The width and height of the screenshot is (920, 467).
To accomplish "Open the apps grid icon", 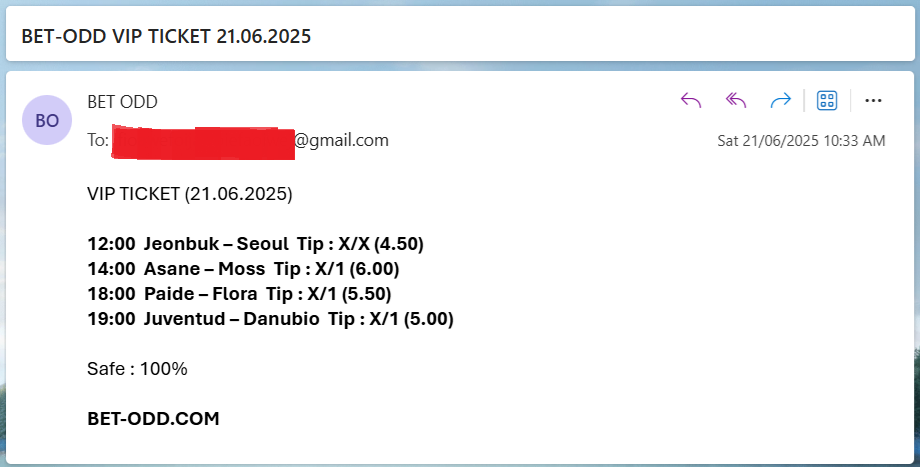I will point(827,100).
